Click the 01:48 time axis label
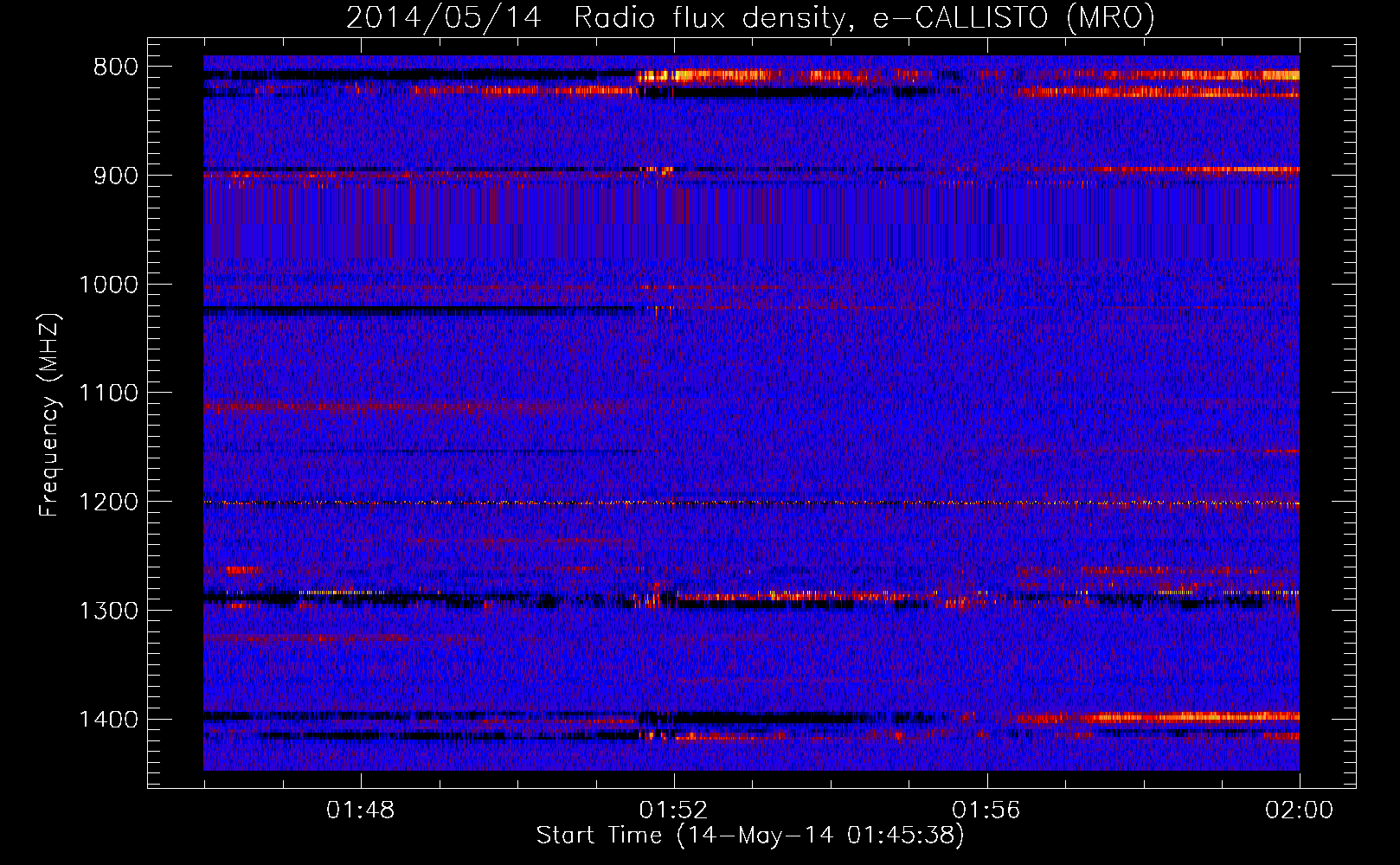 [x=360, y=811]
